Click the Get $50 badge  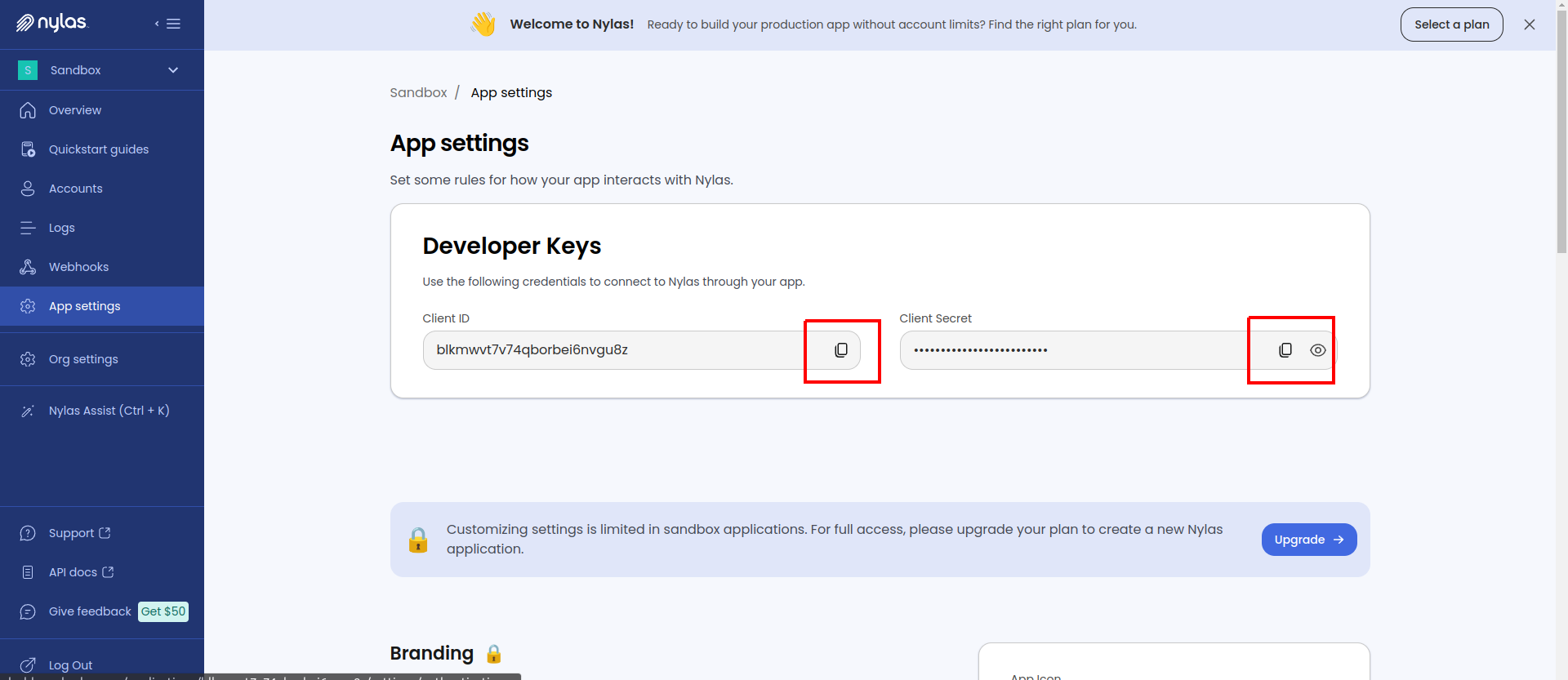coord(163,611)
